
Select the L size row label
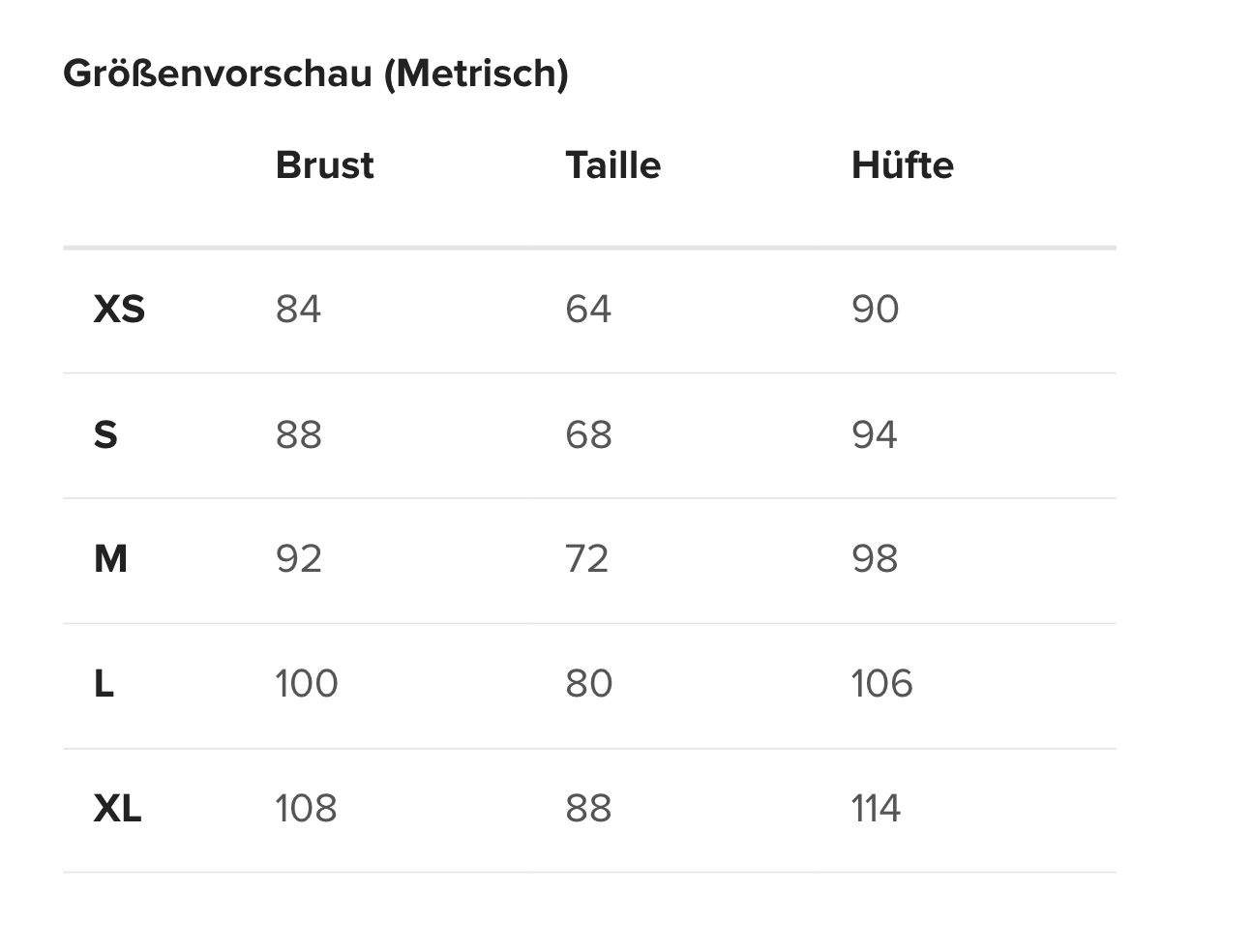pos(104,684)
